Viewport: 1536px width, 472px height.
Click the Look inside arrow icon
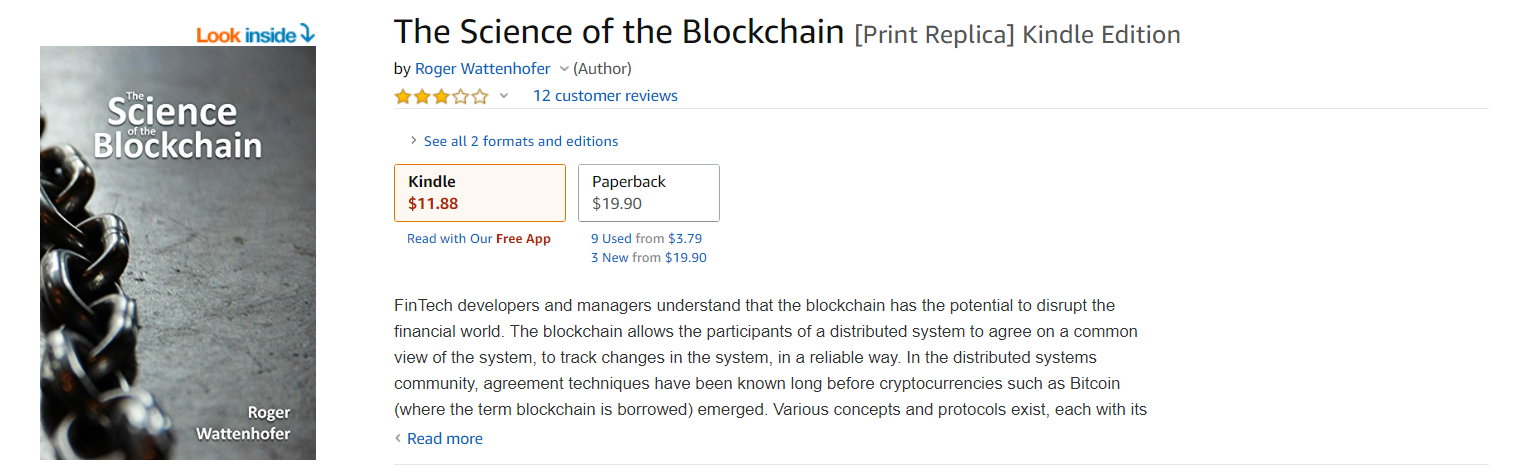pyautogui.click(x=306, y=35)
